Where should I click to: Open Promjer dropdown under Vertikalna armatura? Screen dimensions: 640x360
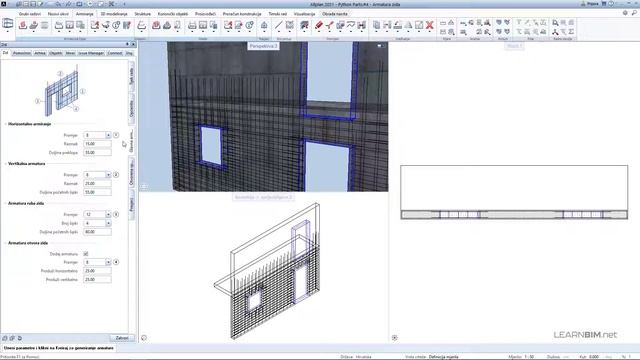pyautogui.click(x=108, y=175)
